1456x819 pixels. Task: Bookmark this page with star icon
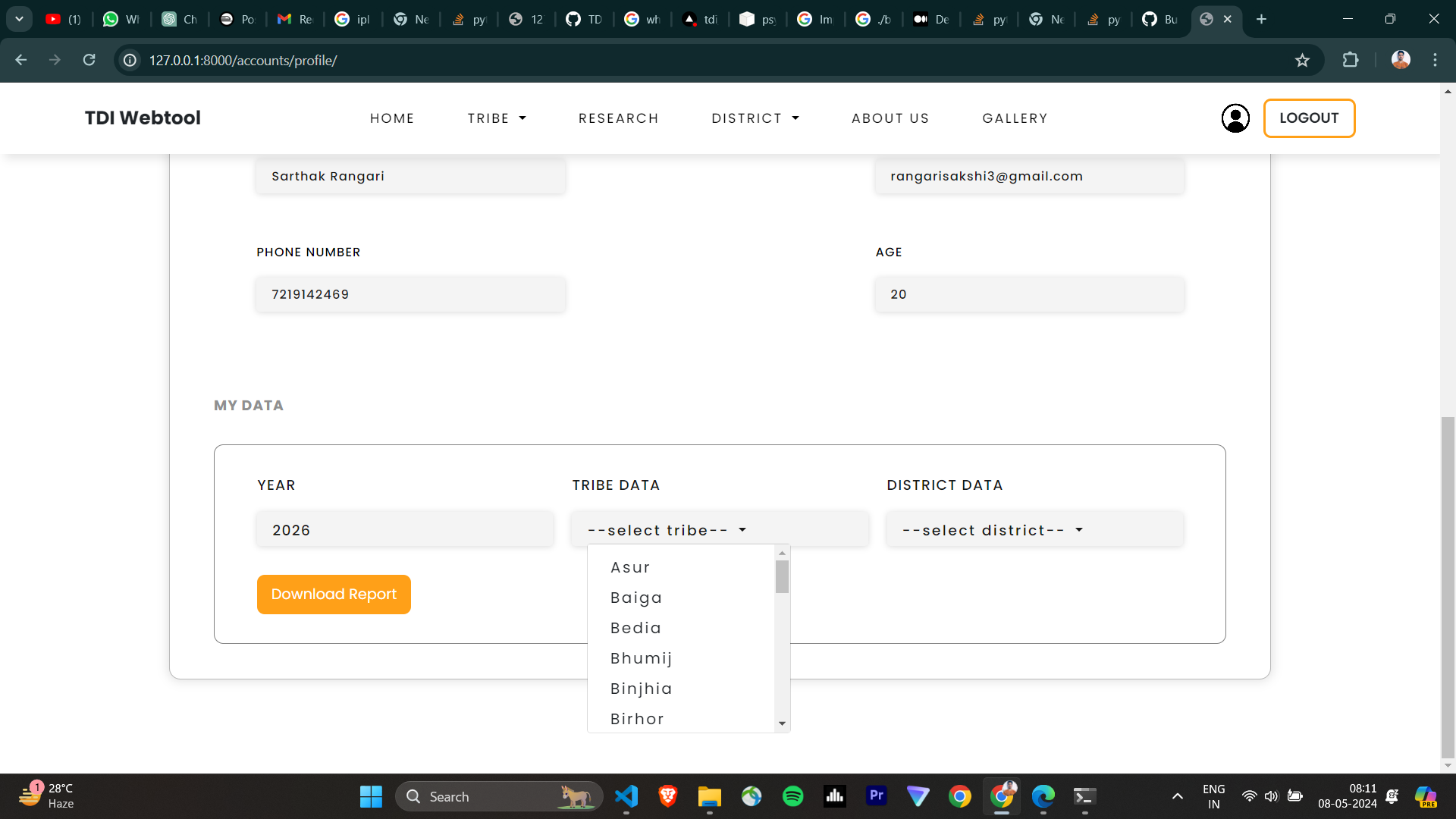[x=1302, y=61]
